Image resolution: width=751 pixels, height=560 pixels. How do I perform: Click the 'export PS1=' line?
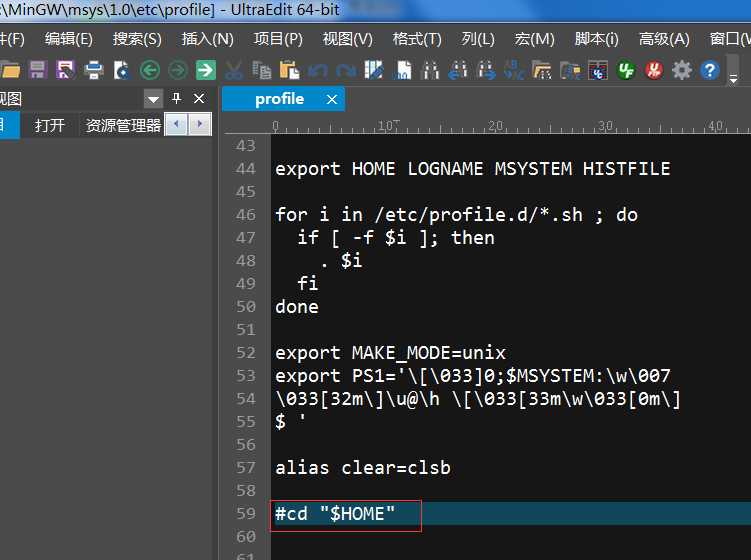tap(472, 376)
